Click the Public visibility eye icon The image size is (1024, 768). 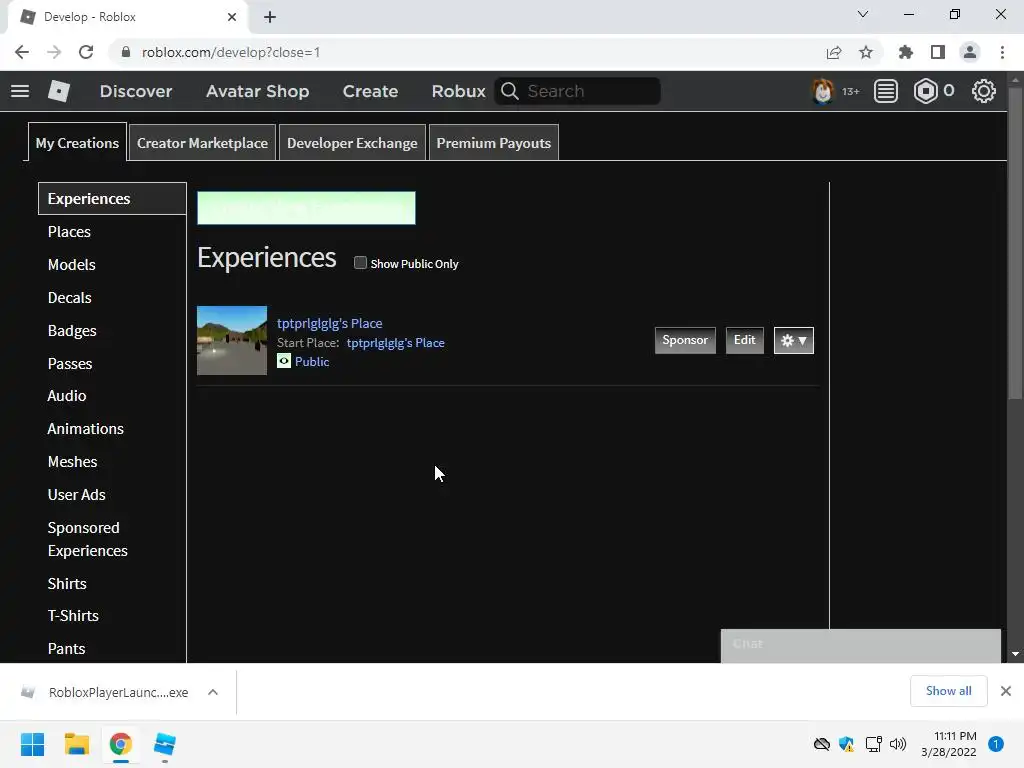click(284, 360)
